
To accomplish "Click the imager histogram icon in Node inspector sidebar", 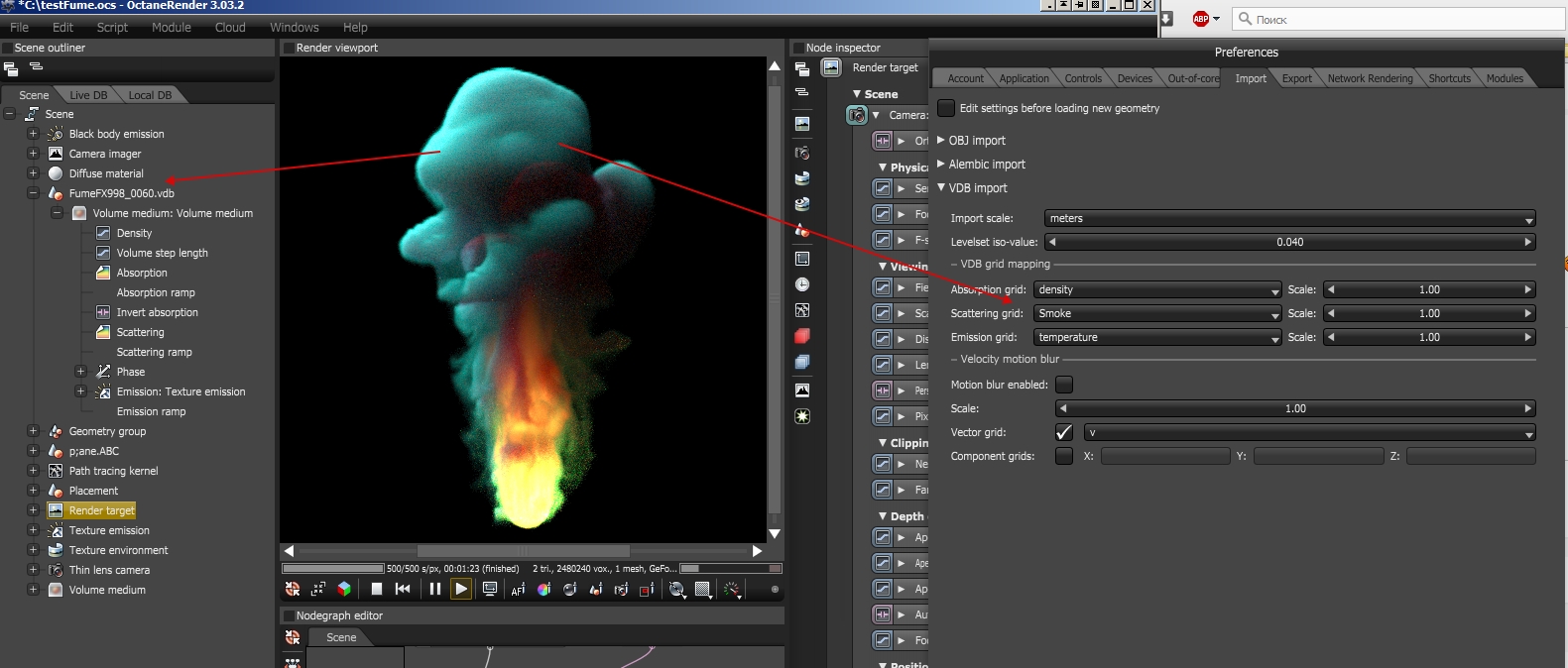I will coord(802,390).
